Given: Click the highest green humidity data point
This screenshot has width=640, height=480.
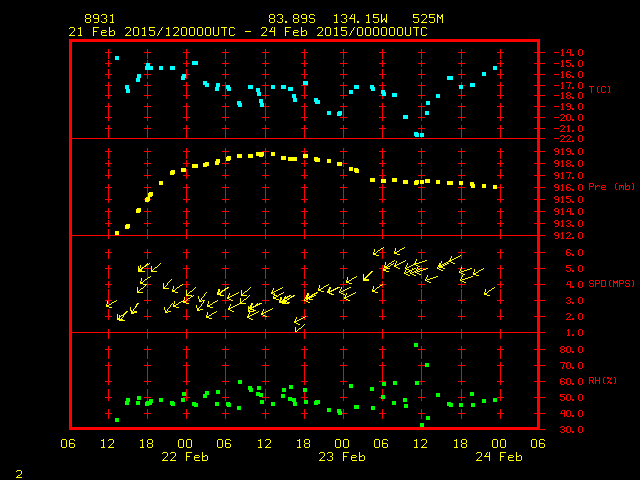Looking at the screenshot, I should coord(416,346).
